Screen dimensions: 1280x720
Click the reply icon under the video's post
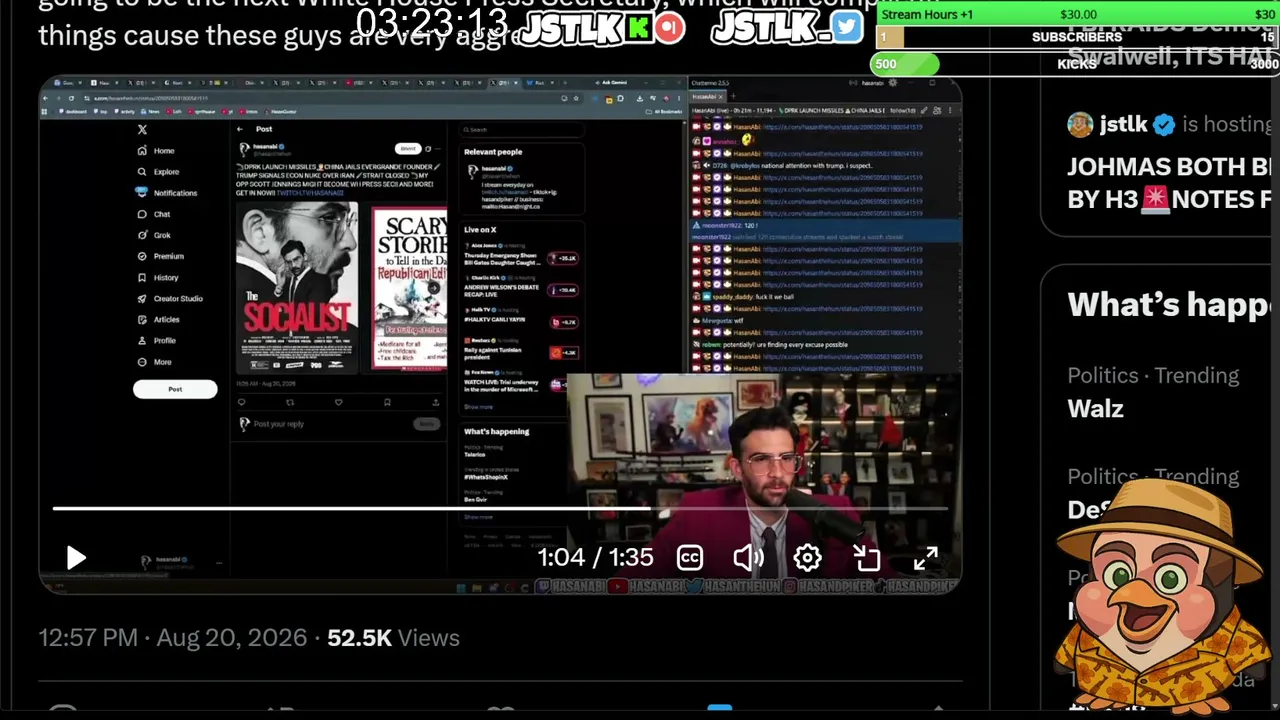241,402
